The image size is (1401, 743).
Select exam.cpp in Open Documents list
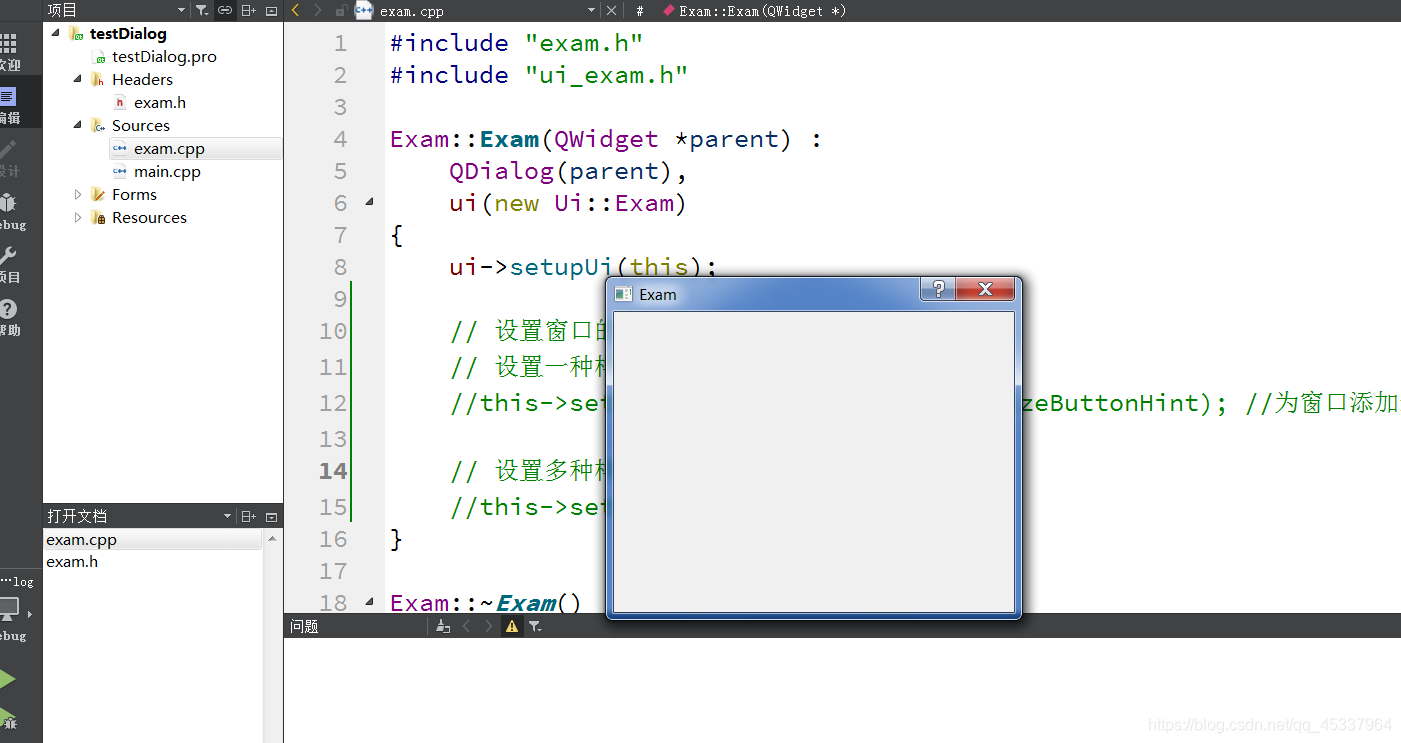[x=153, y=540]
